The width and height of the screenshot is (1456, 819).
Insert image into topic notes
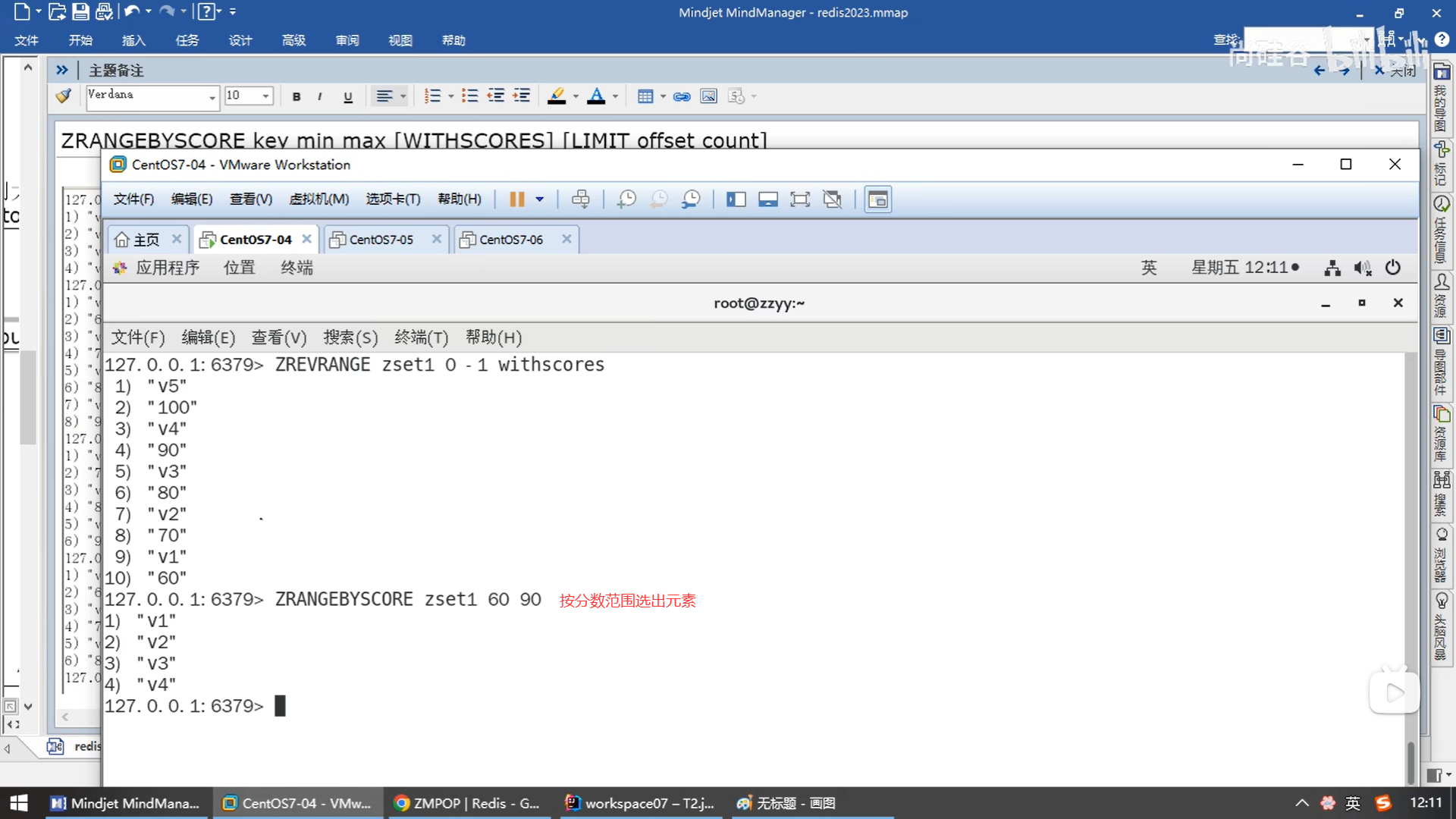pos(708,96)
